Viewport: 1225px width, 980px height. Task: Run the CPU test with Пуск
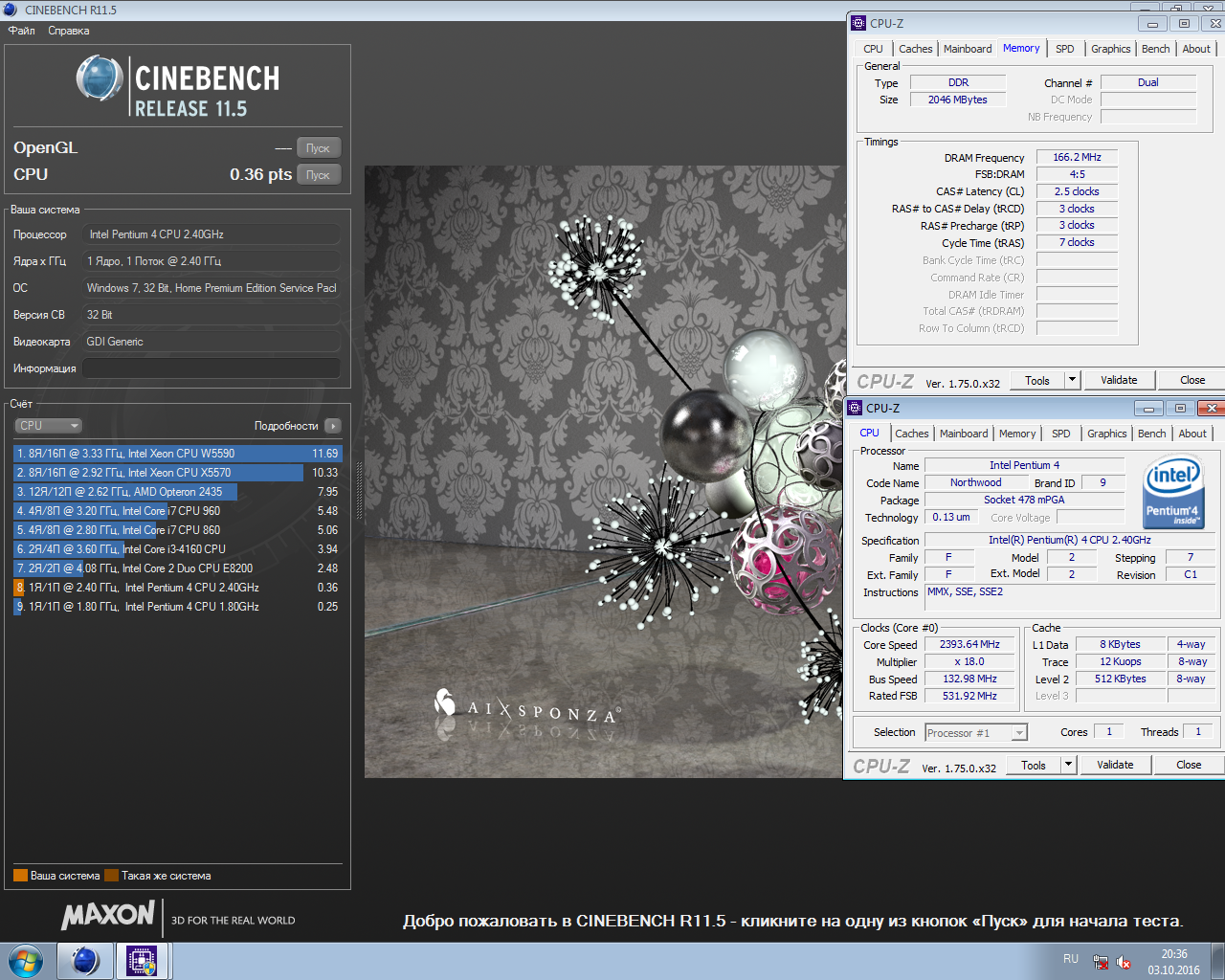click(x=318, y=175)
